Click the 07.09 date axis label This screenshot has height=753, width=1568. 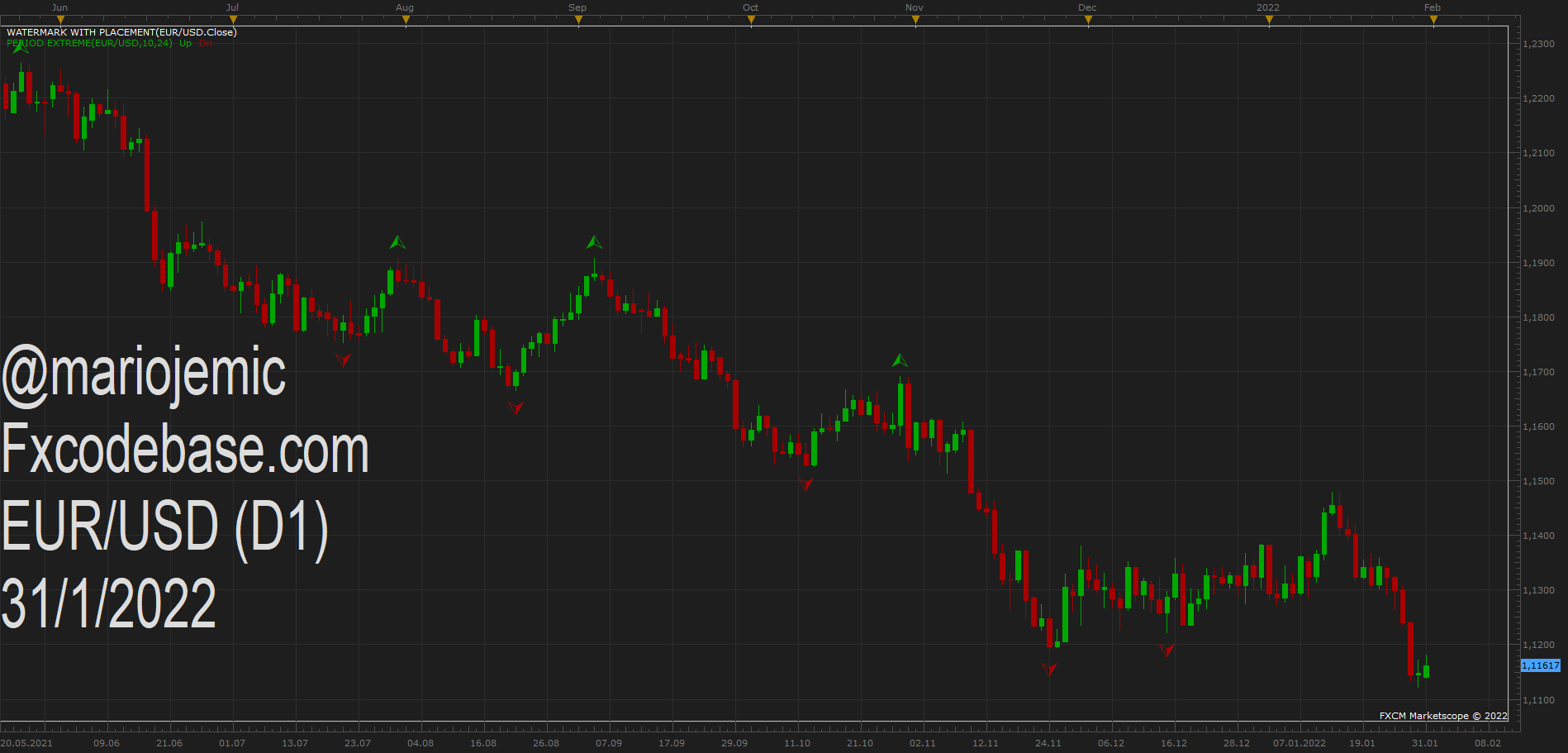(609, 743)
